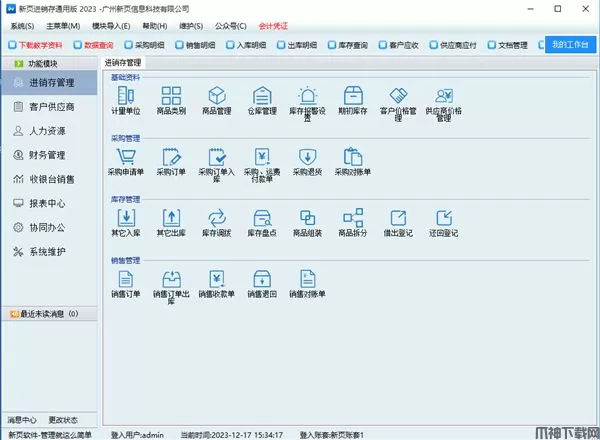
Task: Open the 还回登记 icon
Action: tap(444, 217)
